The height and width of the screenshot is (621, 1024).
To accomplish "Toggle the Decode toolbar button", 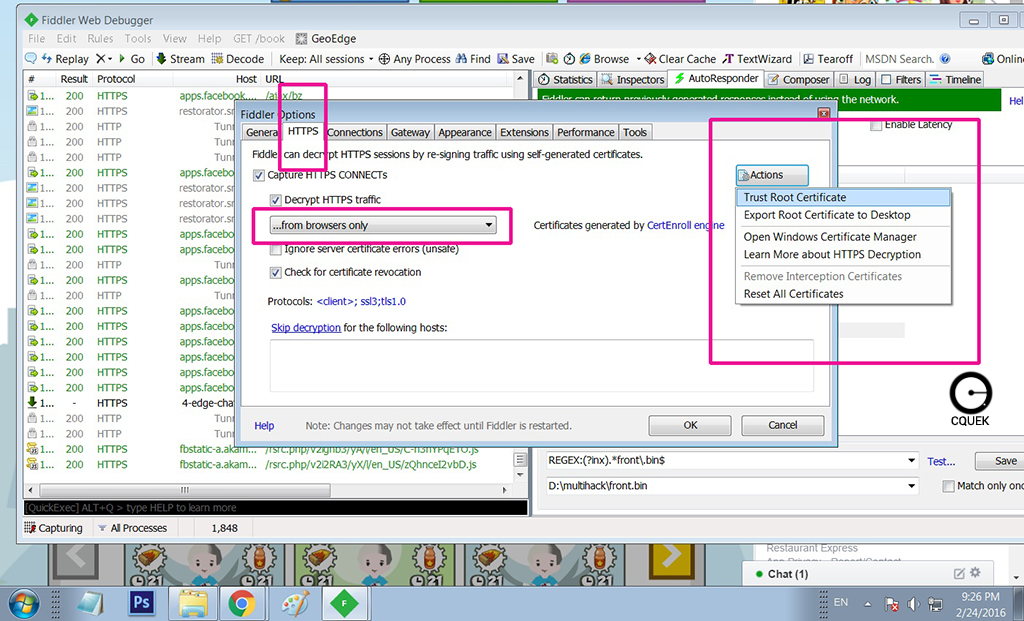I will [x=238, y=59].
